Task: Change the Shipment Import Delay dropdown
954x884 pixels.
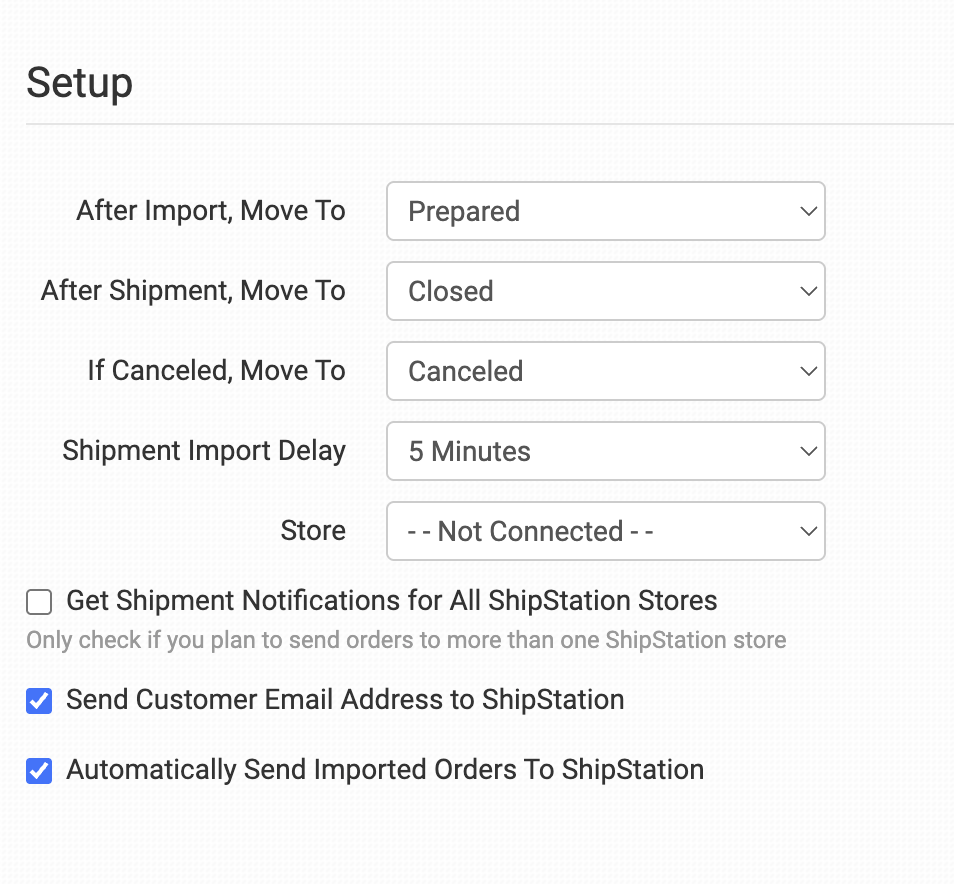Action: 605,451
